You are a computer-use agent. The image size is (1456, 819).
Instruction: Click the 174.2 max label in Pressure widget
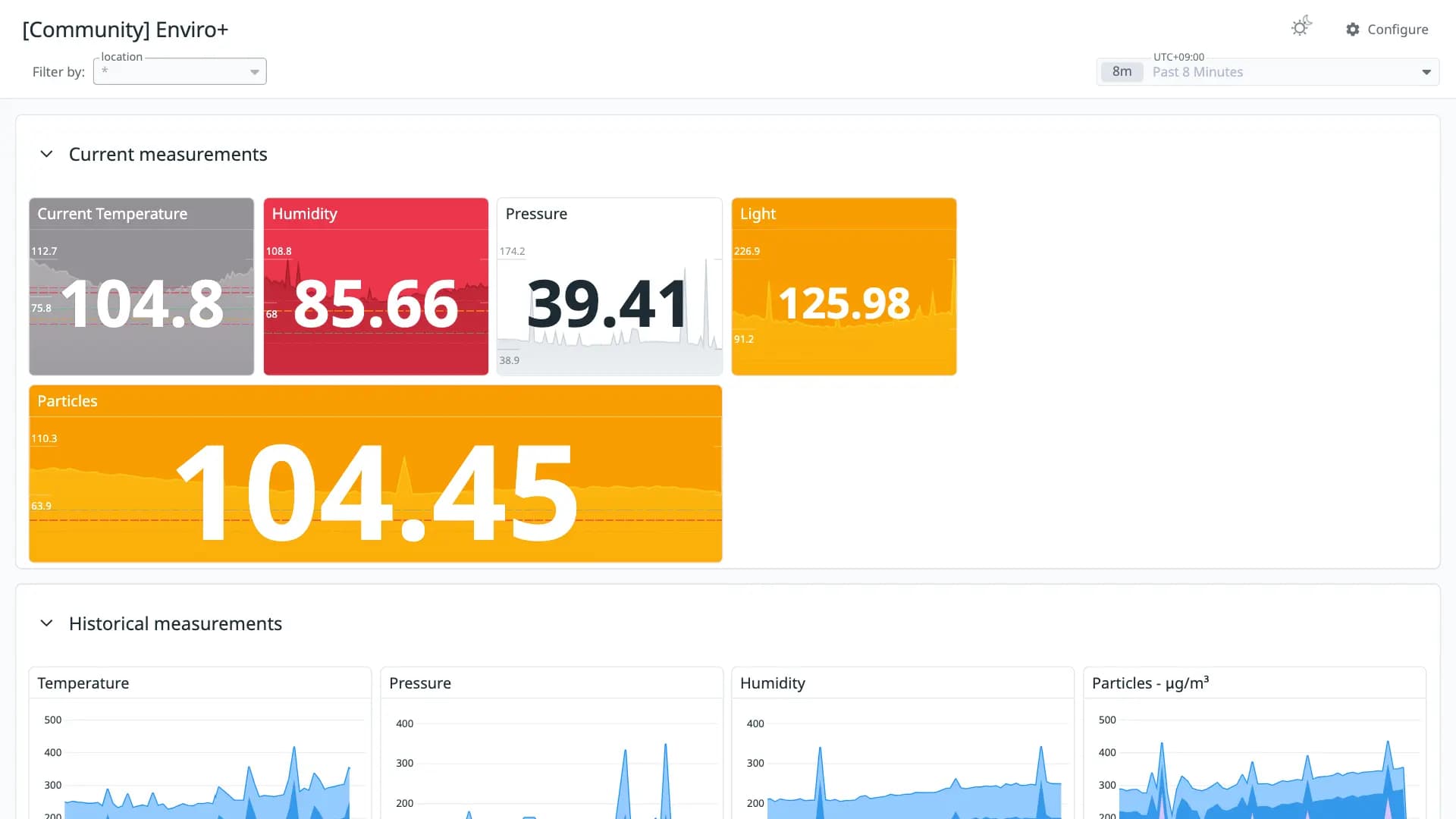[512, 251]
